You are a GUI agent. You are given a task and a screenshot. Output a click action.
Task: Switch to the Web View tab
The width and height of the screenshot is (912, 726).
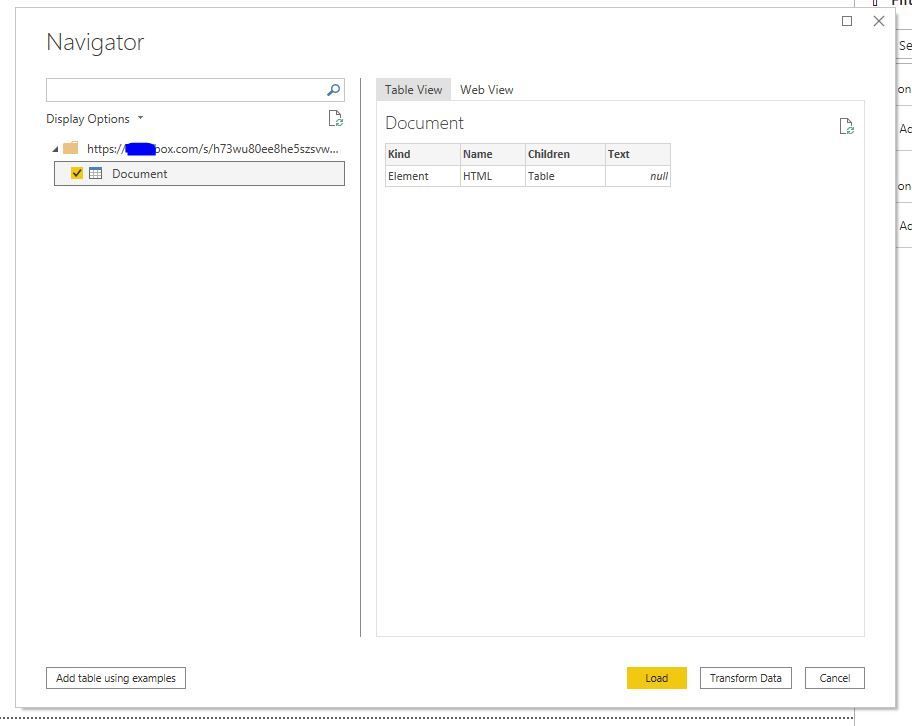tap(486, 89)
